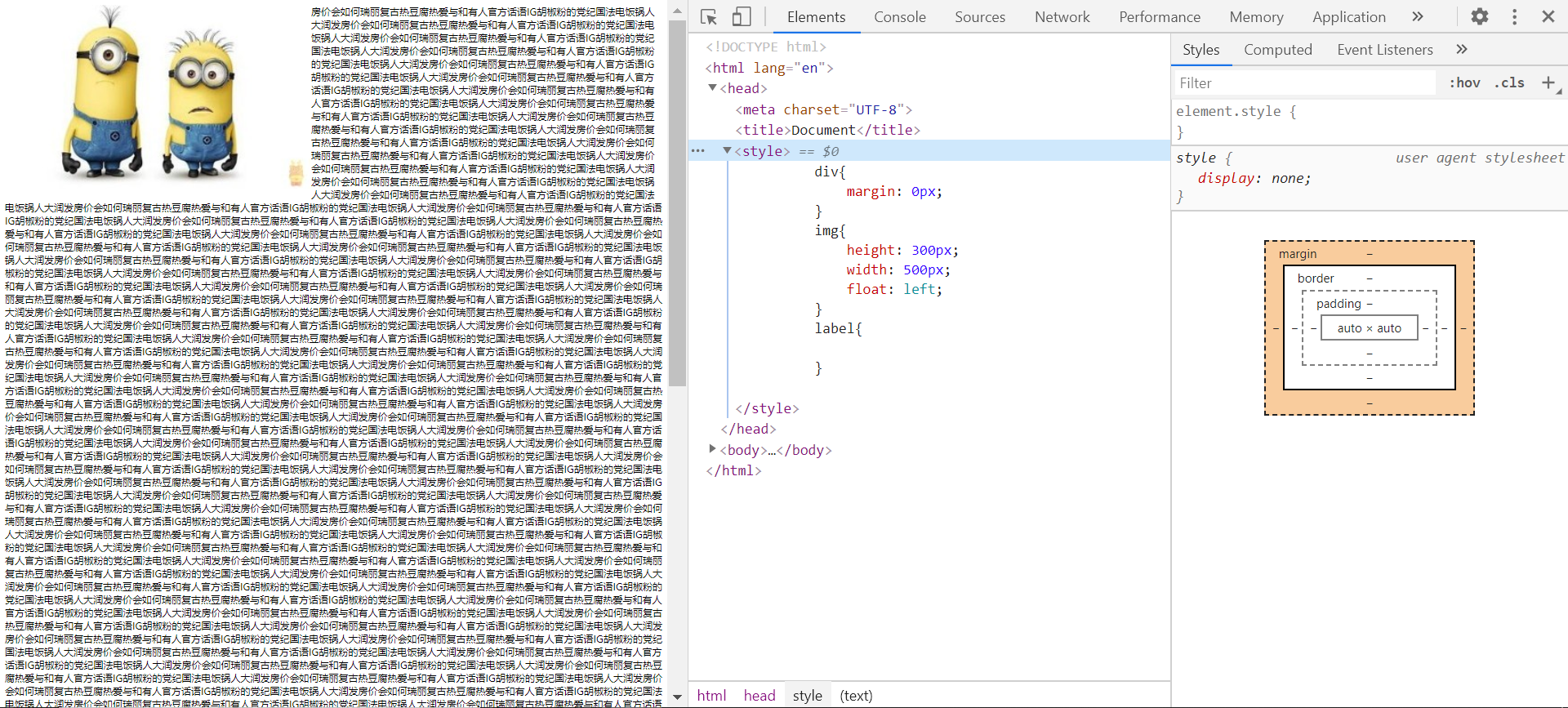
Task: Select the DOCTYPE html line
Action: [766, 47]
